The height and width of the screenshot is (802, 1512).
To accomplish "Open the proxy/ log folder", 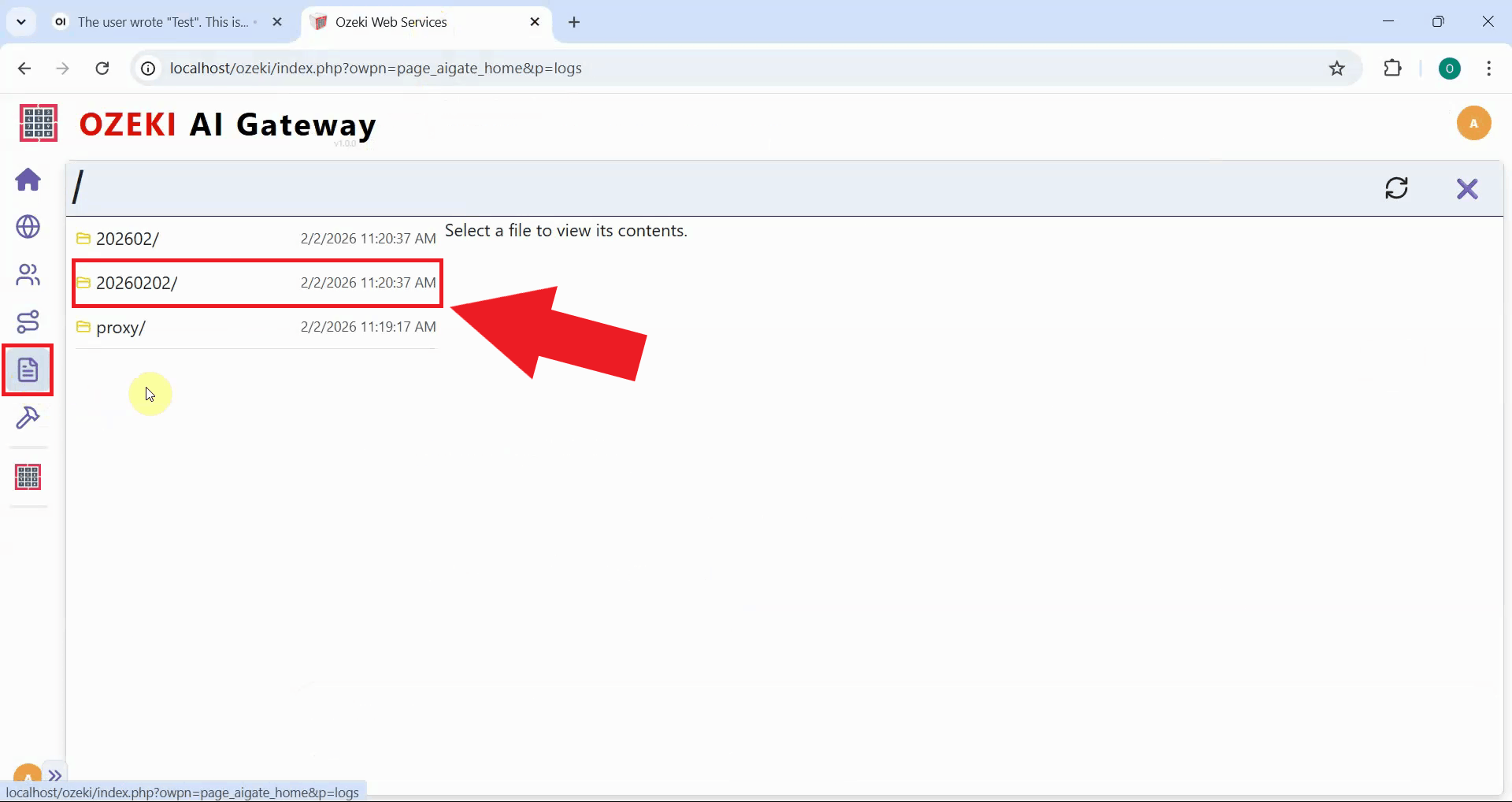I will pyautogui.click(x=120, y=328).
